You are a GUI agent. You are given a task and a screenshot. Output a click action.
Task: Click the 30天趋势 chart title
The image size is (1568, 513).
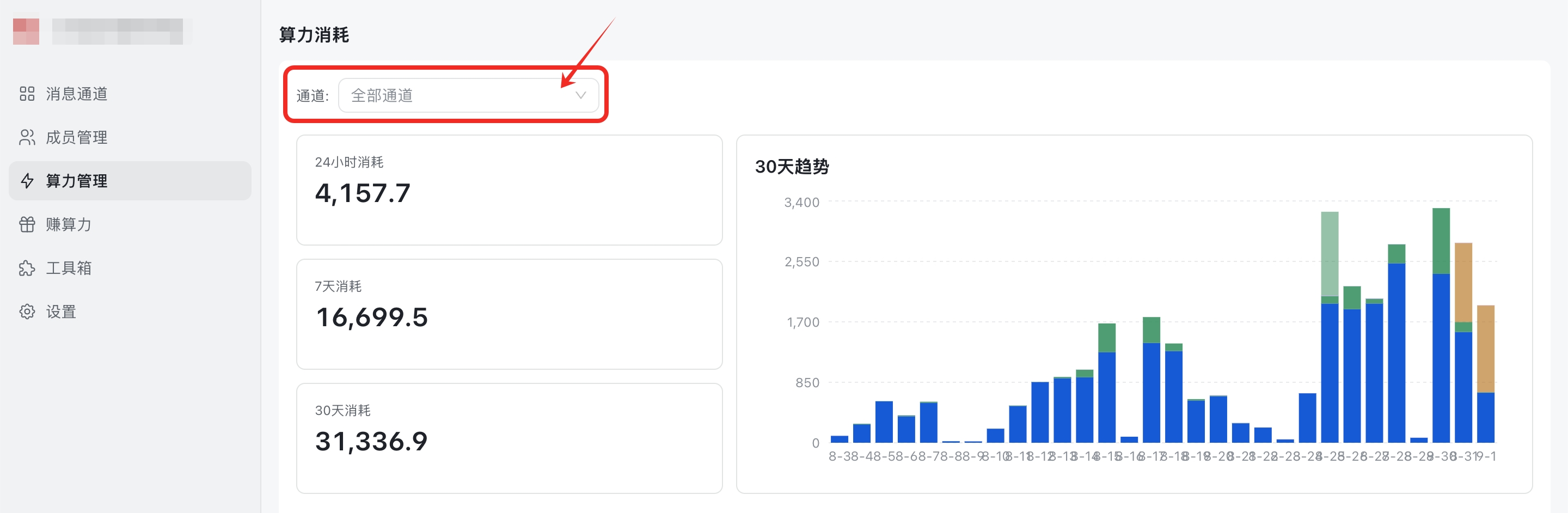pyautogui.click(x=792, y=167)
